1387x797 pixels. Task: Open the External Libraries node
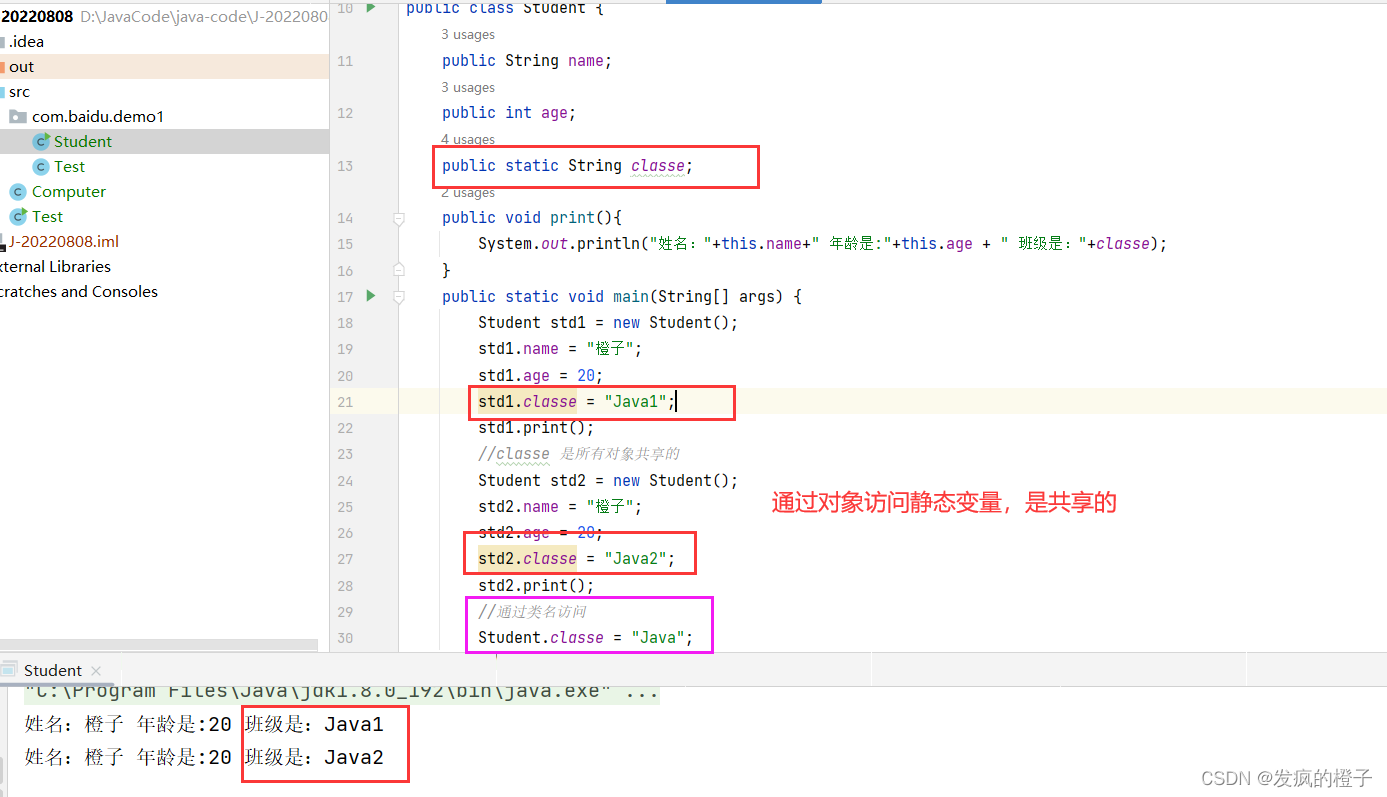coord(55,267)
